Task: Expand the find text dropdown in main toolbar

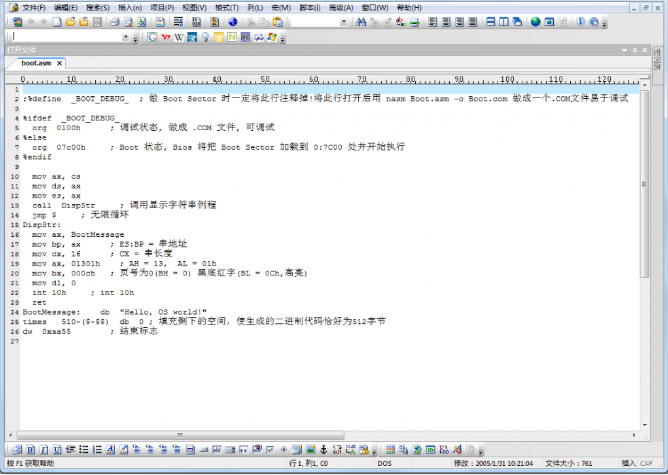Action: 344,22
